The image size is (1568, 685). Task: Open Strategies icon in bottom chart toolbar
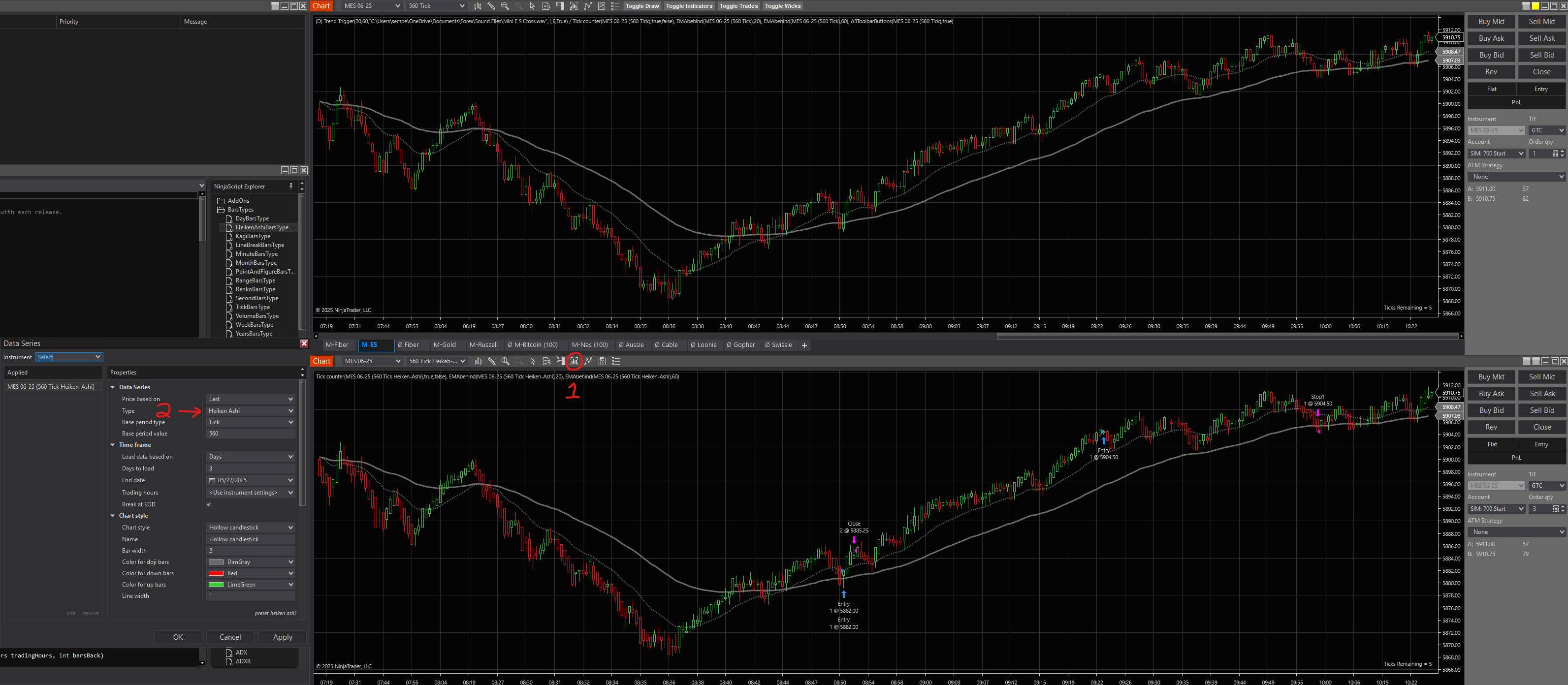coord(602,361)
